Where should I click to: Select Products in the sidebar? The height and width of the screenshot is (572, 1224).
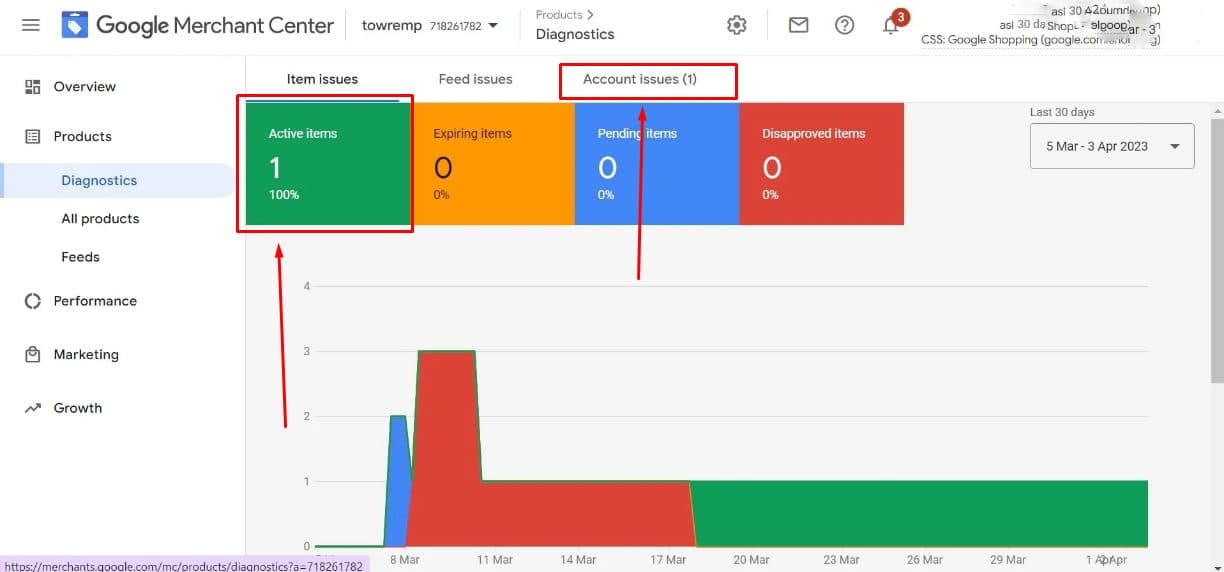pyautogui.click(x=83, y=137)
